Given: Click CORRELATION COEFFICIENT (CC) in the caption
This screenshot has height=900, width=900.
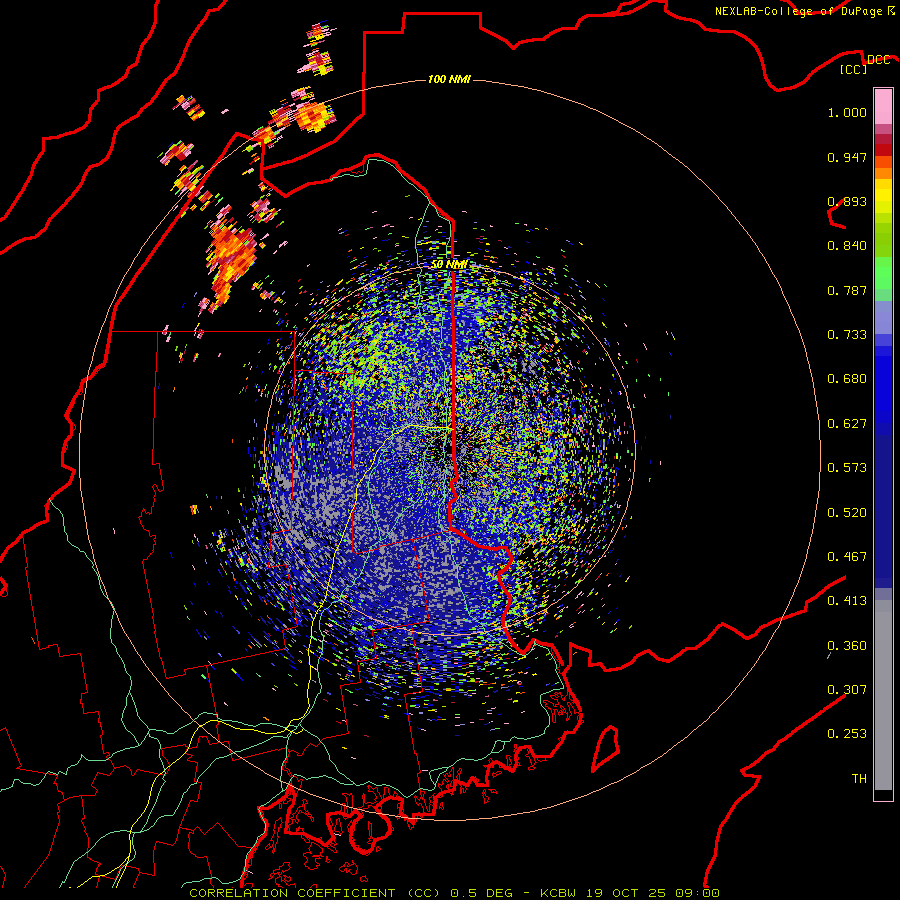Looking at the screenshot, I should 315,893.
